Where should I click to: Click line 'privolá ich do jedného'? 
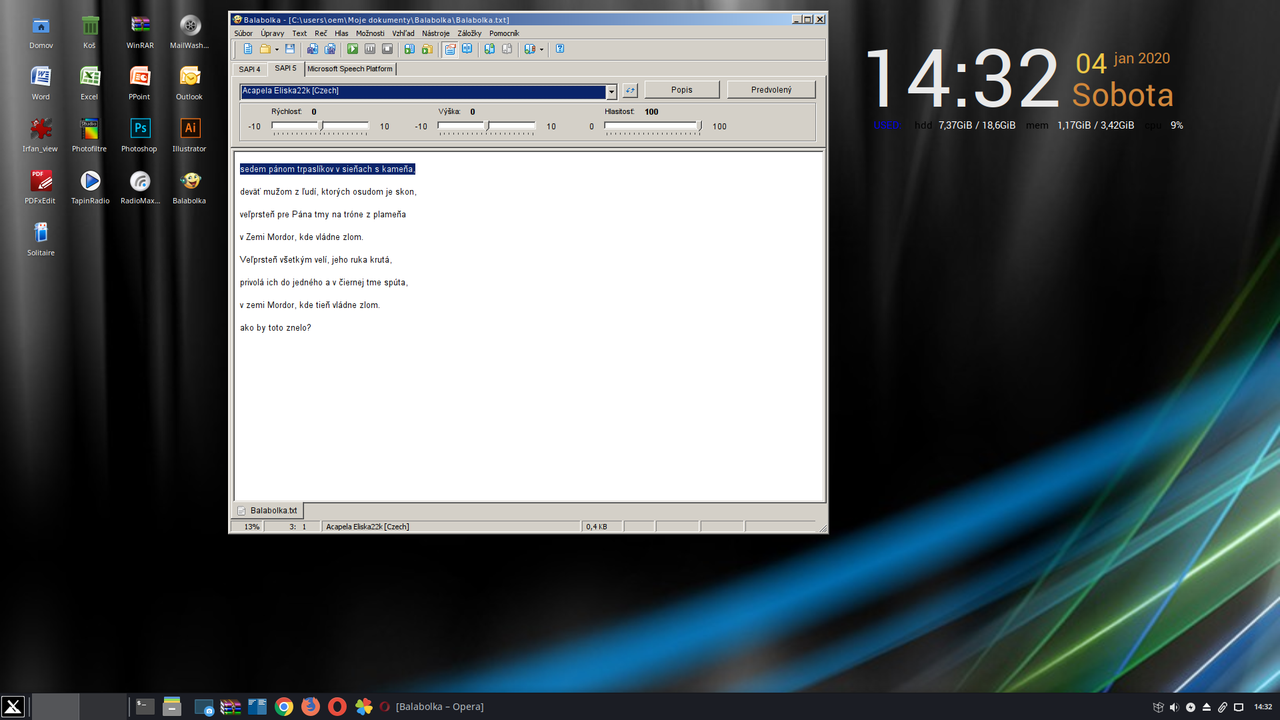[x=324, y=283]
